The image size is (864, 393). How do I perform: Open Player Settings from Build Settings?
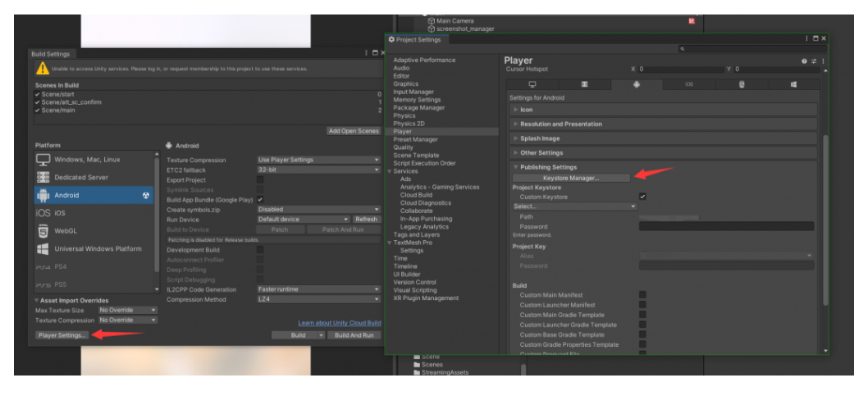tap(62, 335)
